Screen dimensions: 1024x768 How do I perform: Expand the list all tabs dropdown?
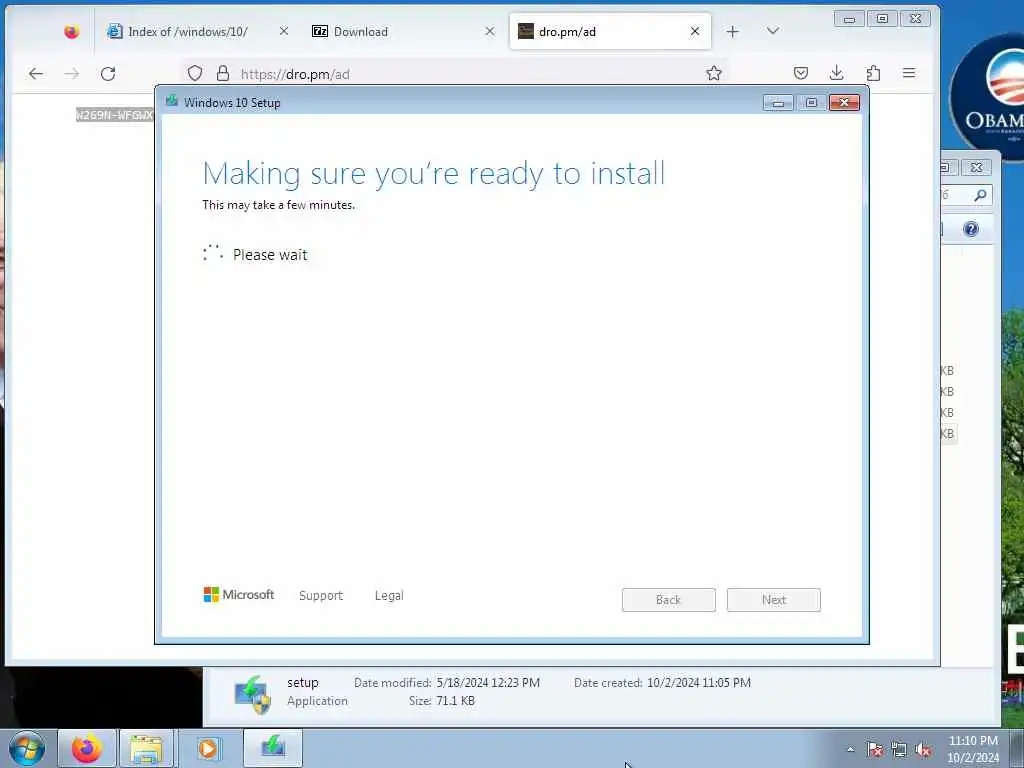pos(773,31)
